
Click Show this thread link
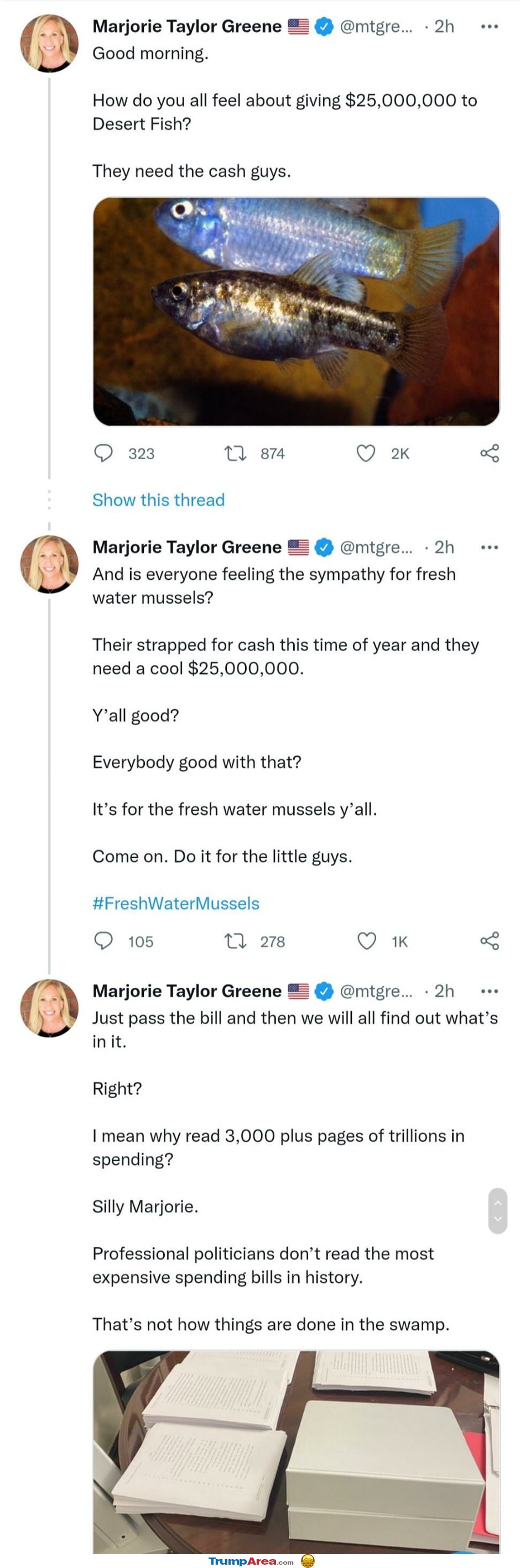pos(158,500)
